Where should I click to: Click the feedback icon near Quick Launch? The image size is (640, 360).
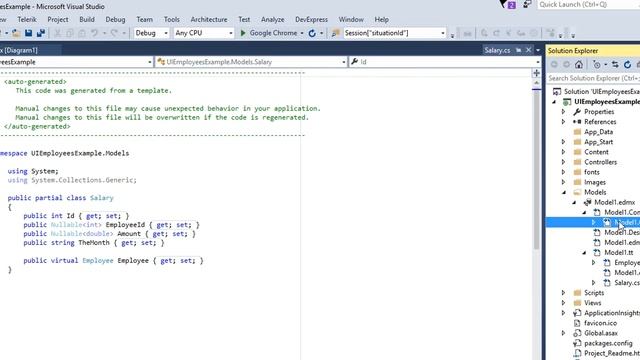pyautogui.click(x=527, y=4)
